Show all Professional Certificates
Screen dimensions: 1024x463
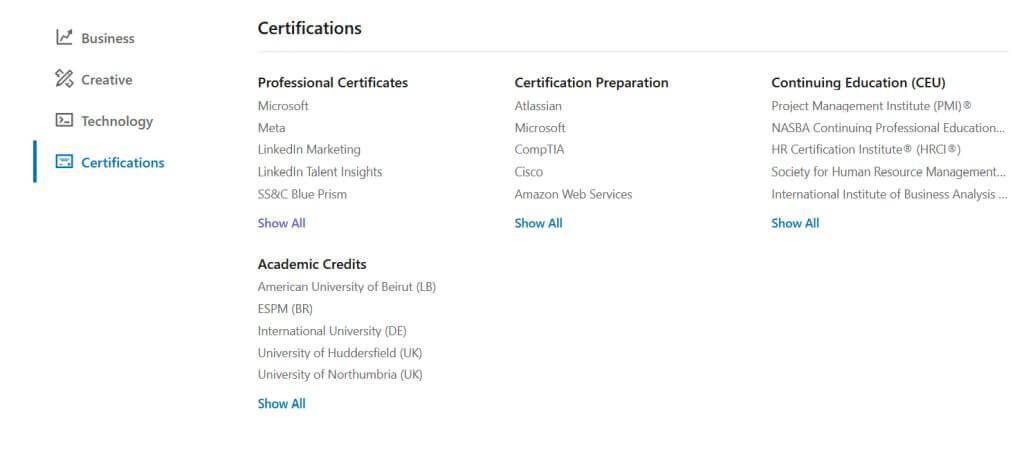(x=281, y=223)
